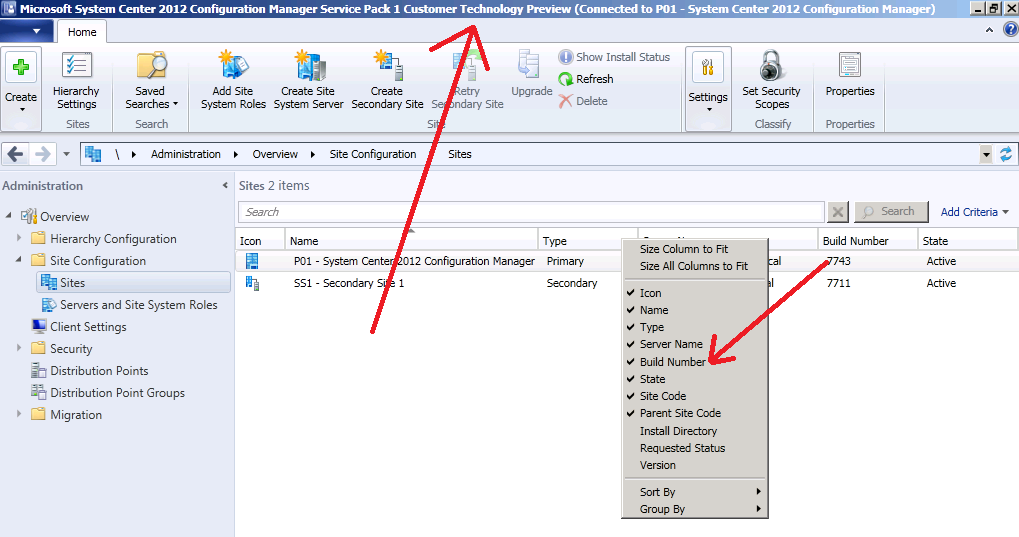Select the Sites node in tree
The height and width of the screenshot is (537, 1019).
click(x=133, y=283)
